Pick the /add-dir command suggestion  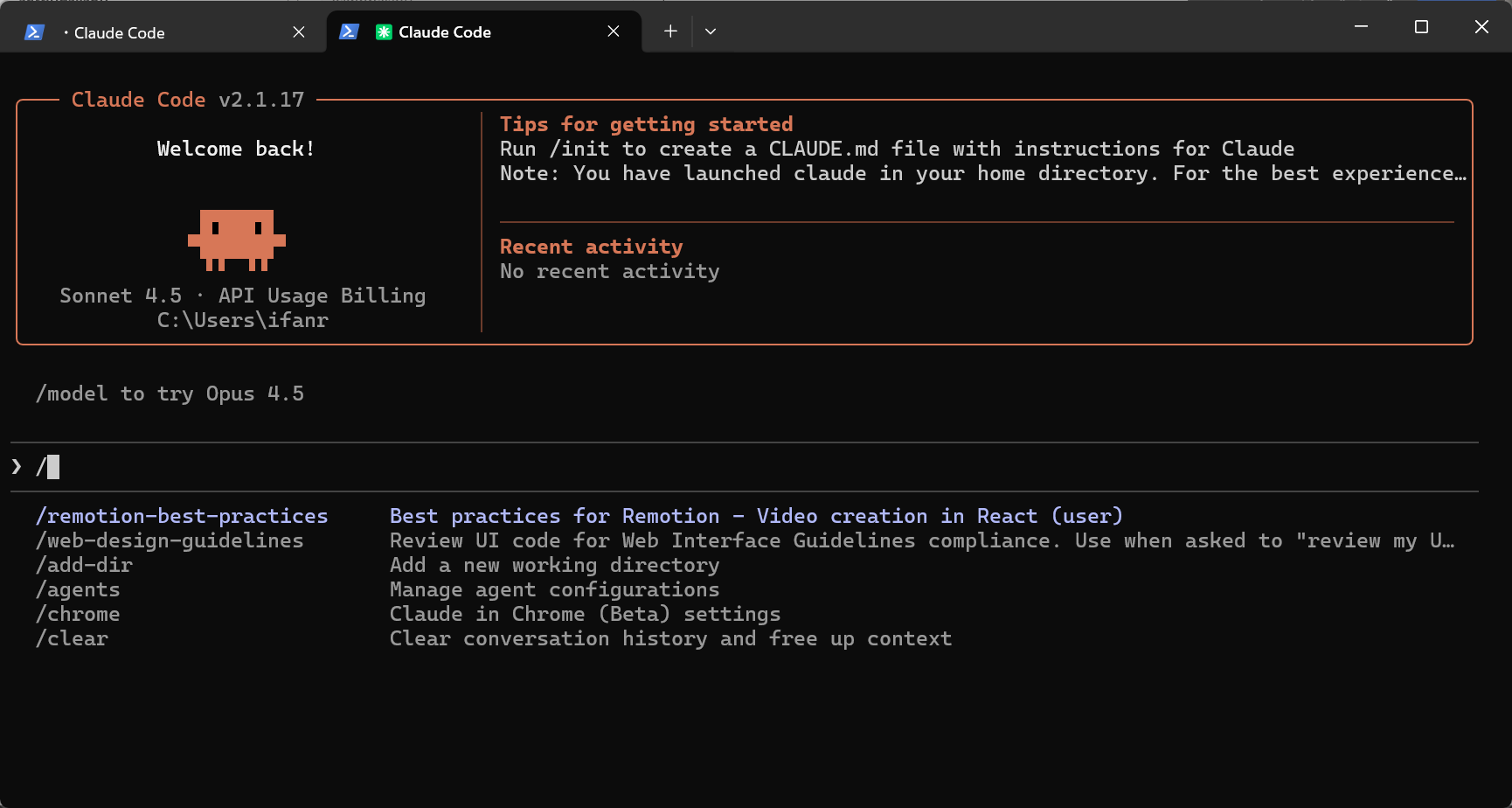(x=84, y=565)
